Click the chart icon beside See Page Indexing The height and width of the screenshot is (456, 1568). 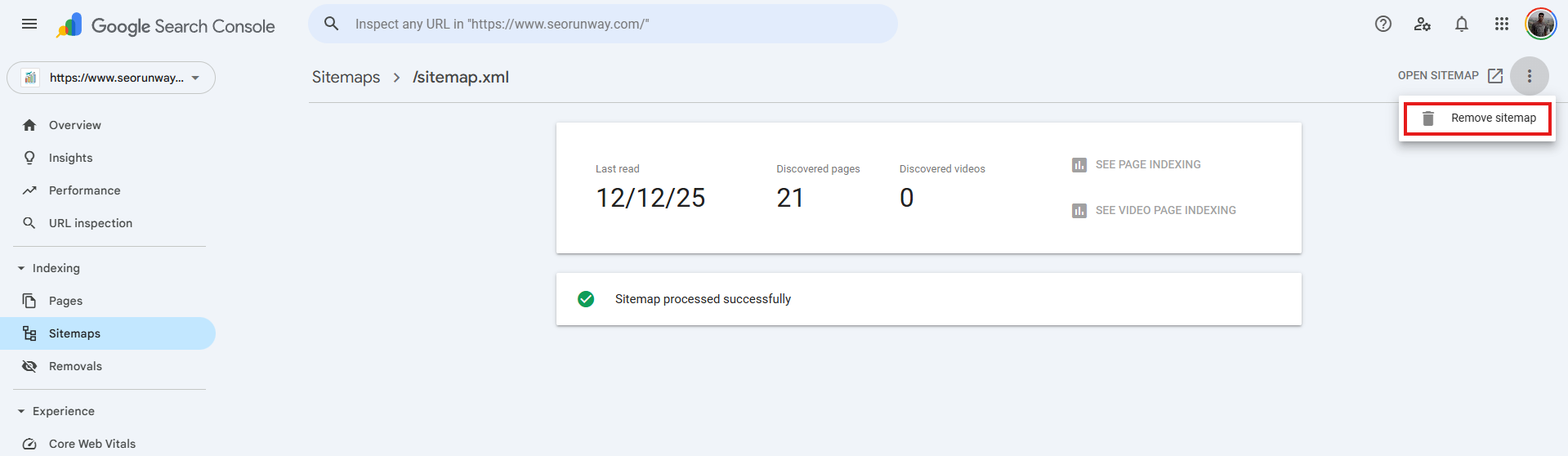click(1079, 165)
